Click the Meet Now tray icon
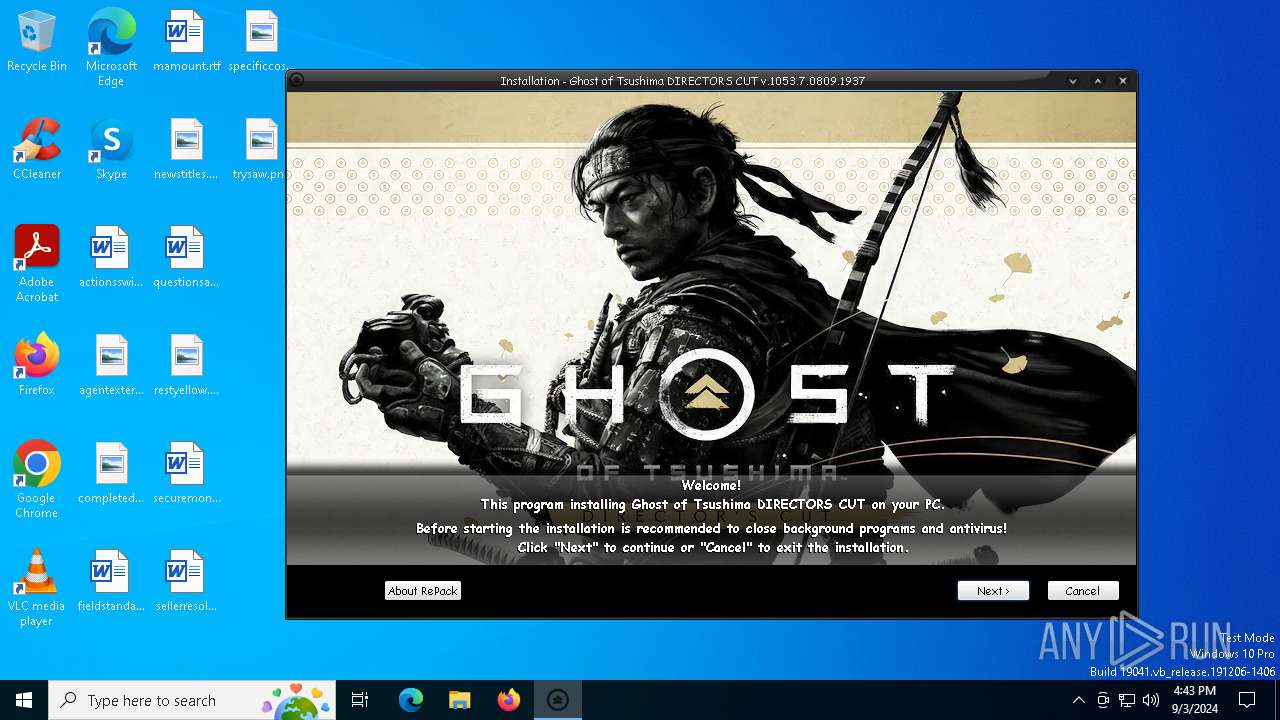Image resolution: width=1280 pixels, height=720 pixels. pos(1103,700)
